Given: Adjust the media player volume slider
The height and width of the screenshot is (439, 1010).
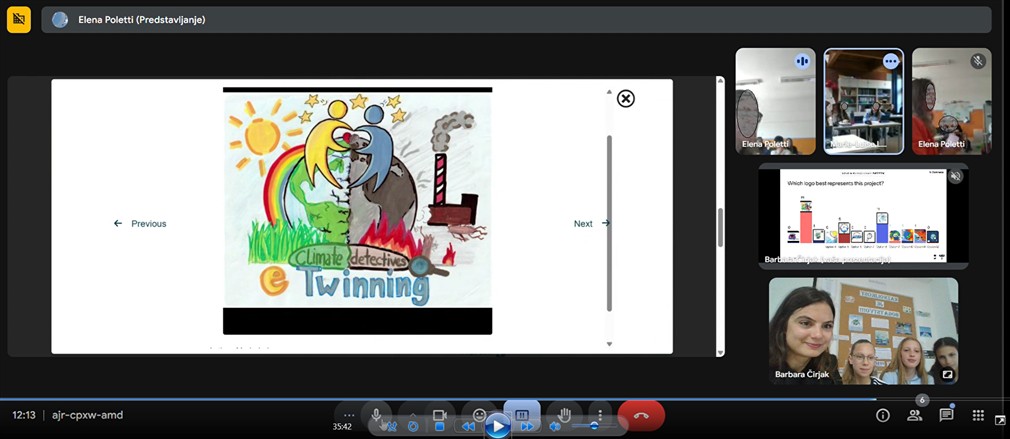Looking at the screenshot, I should (x=593, y=425).
